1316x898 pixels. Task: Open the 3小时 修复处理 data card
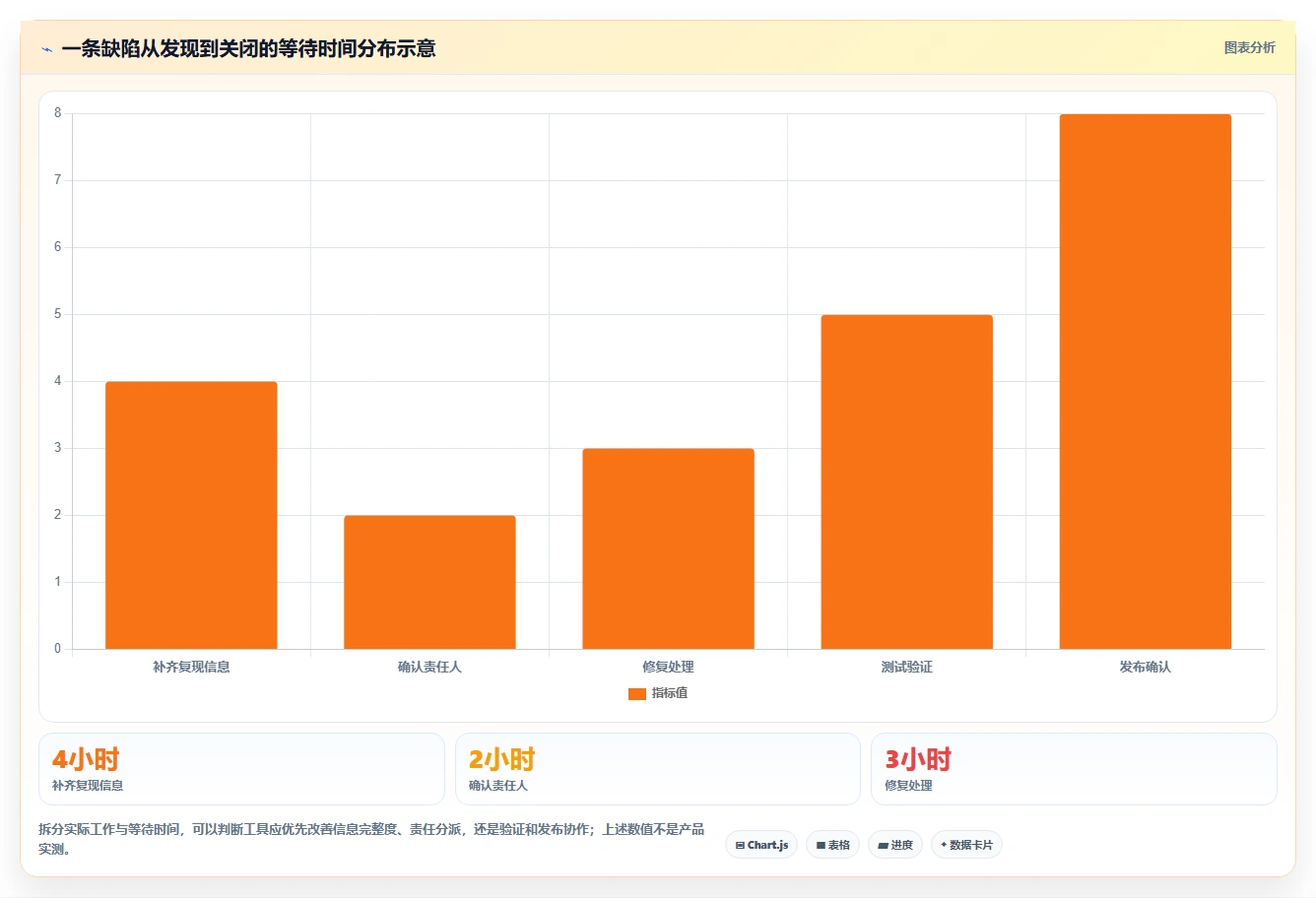pyautogui.click(x=1074, y=769)
